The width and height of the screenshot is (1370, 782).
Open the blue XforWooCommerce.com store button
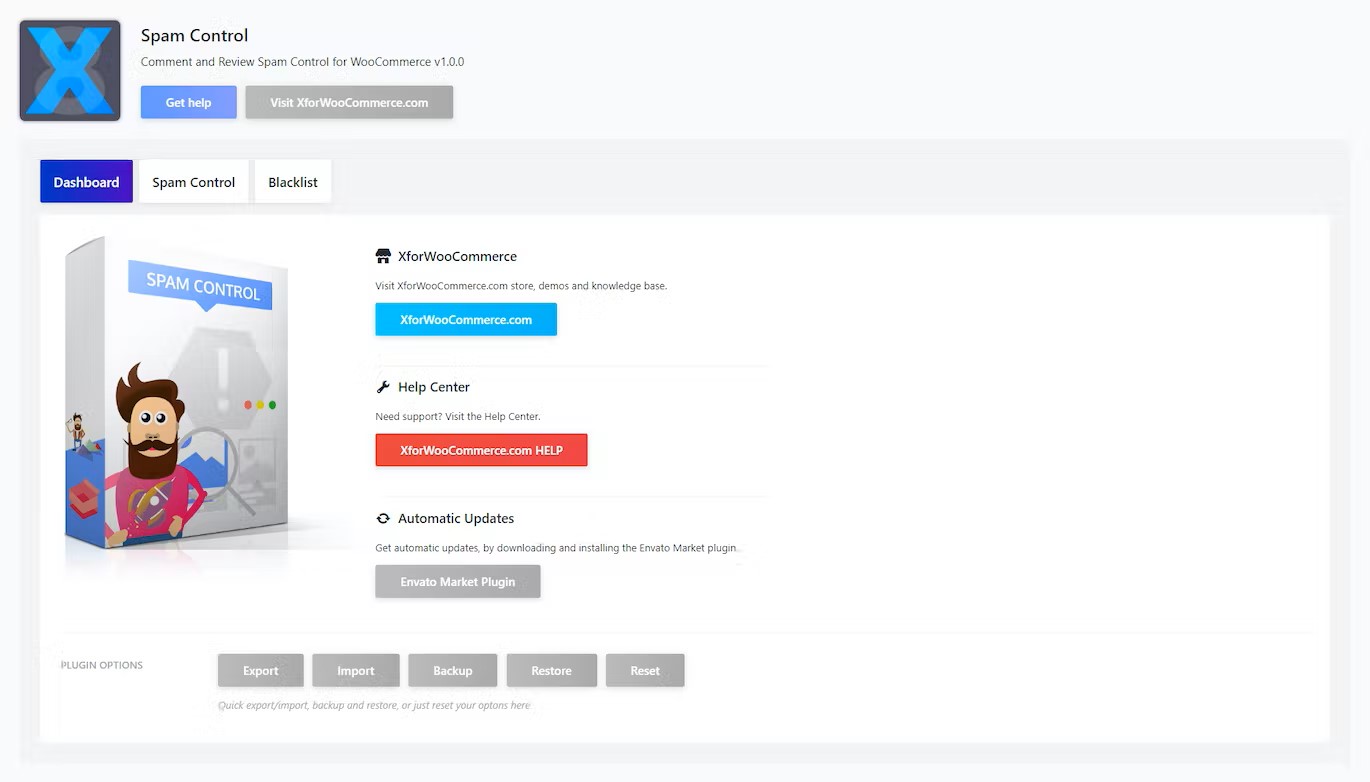466,320
